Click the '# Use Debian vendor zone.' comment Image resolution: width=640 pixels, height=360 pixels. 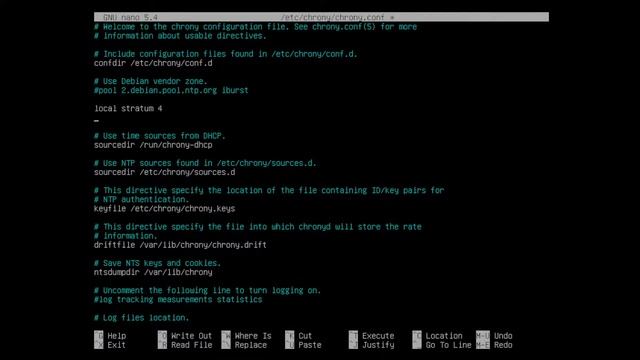click(x=151, y=81)
